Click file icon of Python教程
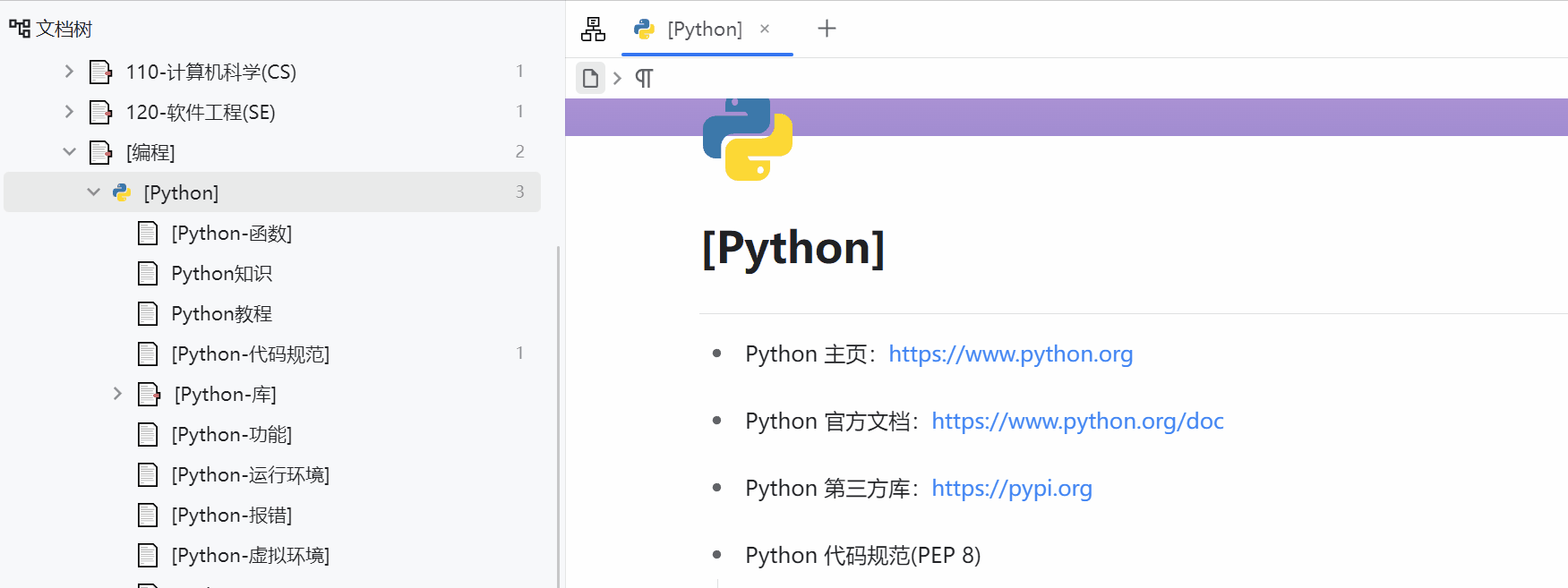The image size is (1568, 588). [x=148, y=314]
